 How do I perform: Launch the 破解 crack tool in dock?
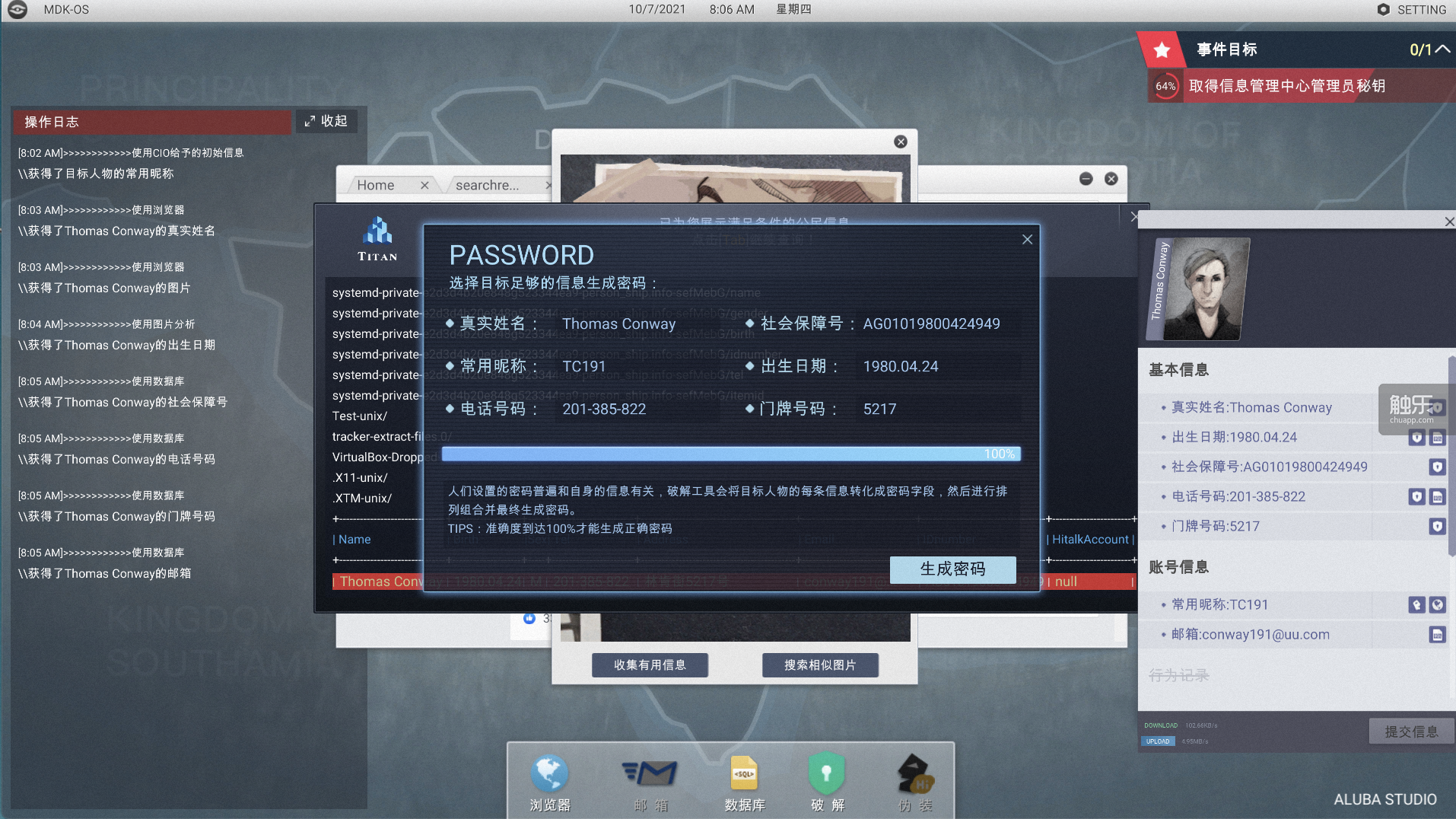(x=827, y=782)
